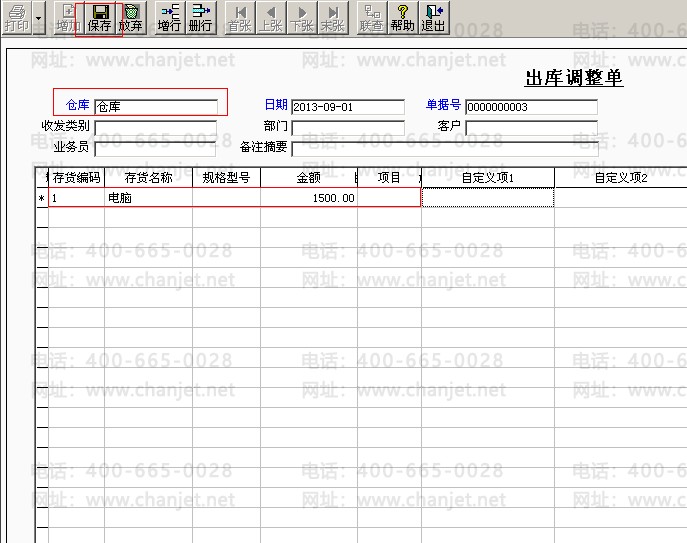
Task: Go to next record with 下张
Action: point(302,18)
